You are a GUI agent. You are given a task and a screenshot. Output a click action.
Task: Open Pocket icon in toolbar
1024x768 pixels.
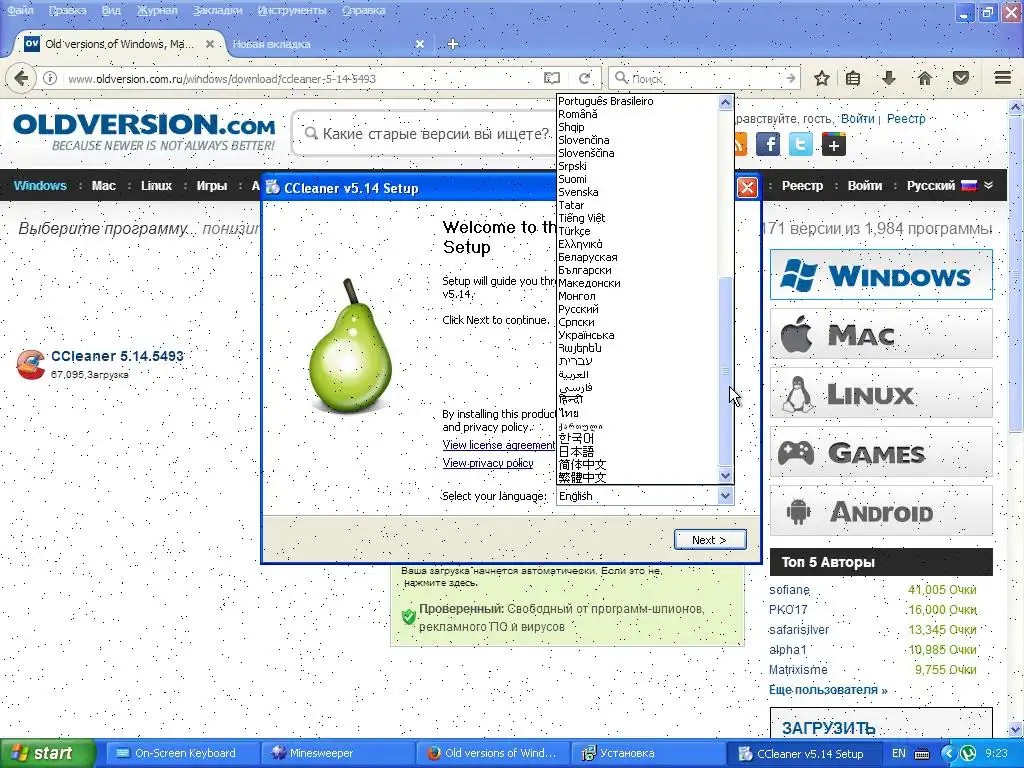[x=961, y=78]
